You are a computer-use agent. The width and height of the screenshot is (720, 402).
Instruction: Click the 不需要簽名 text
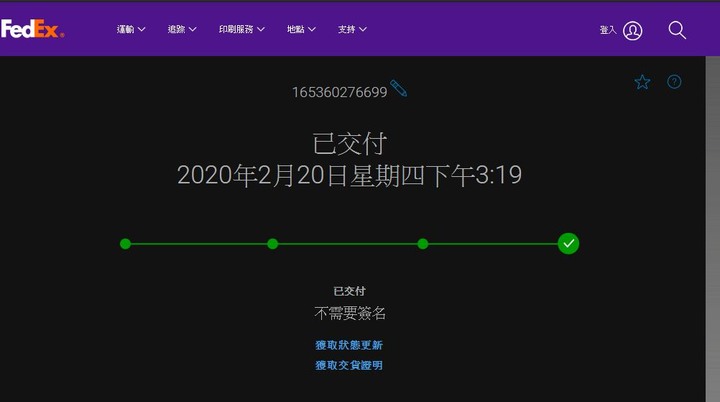tap(349, 313)
